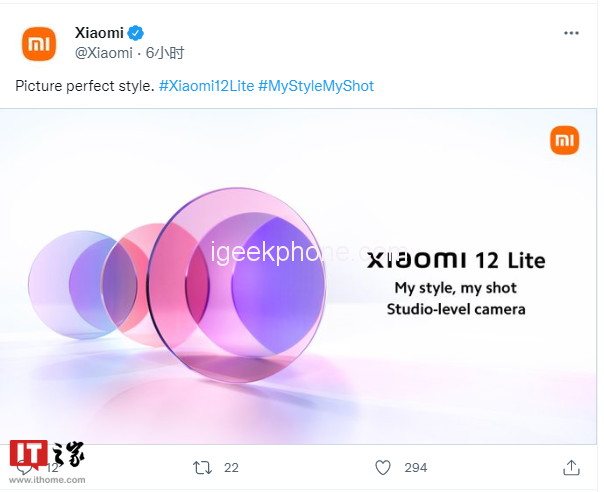Viewport: 604px width, 492px height.
Task: Click the Xiaomi display name
Action: (x=99, y=33)
